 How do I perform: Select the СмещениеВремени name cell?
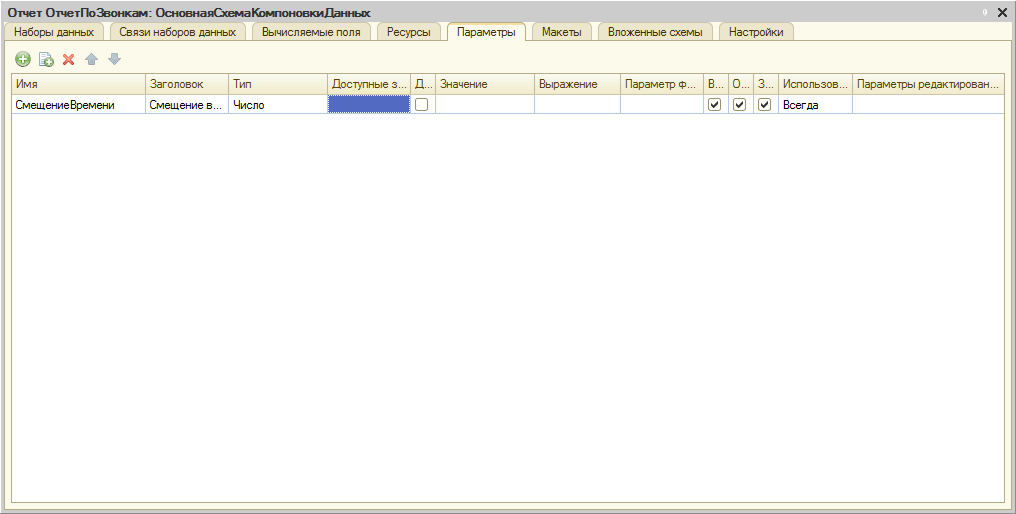click(x=78, y=104)
